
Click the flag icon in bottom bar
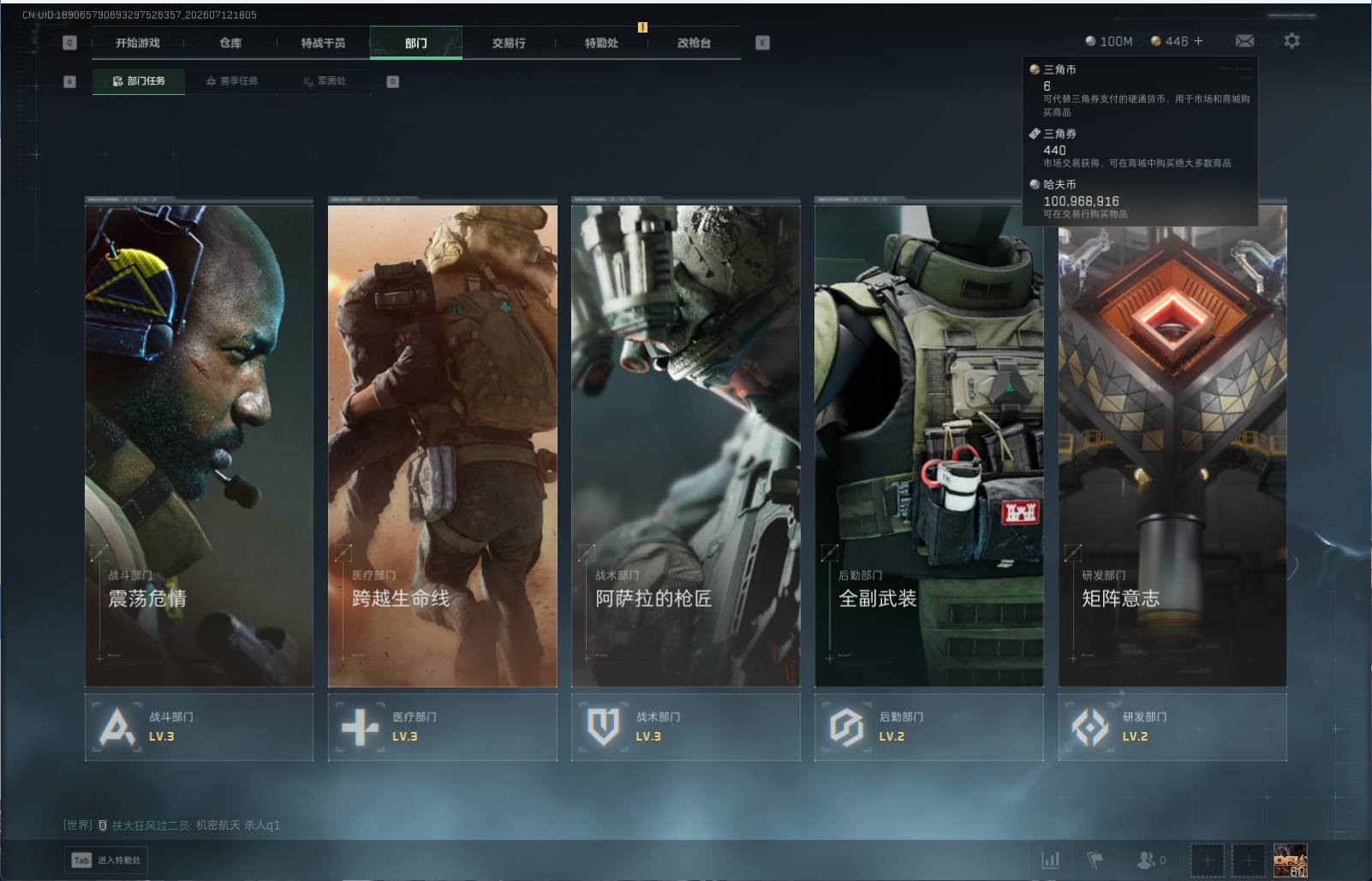pyautogui.click(x=1095, y=860)
